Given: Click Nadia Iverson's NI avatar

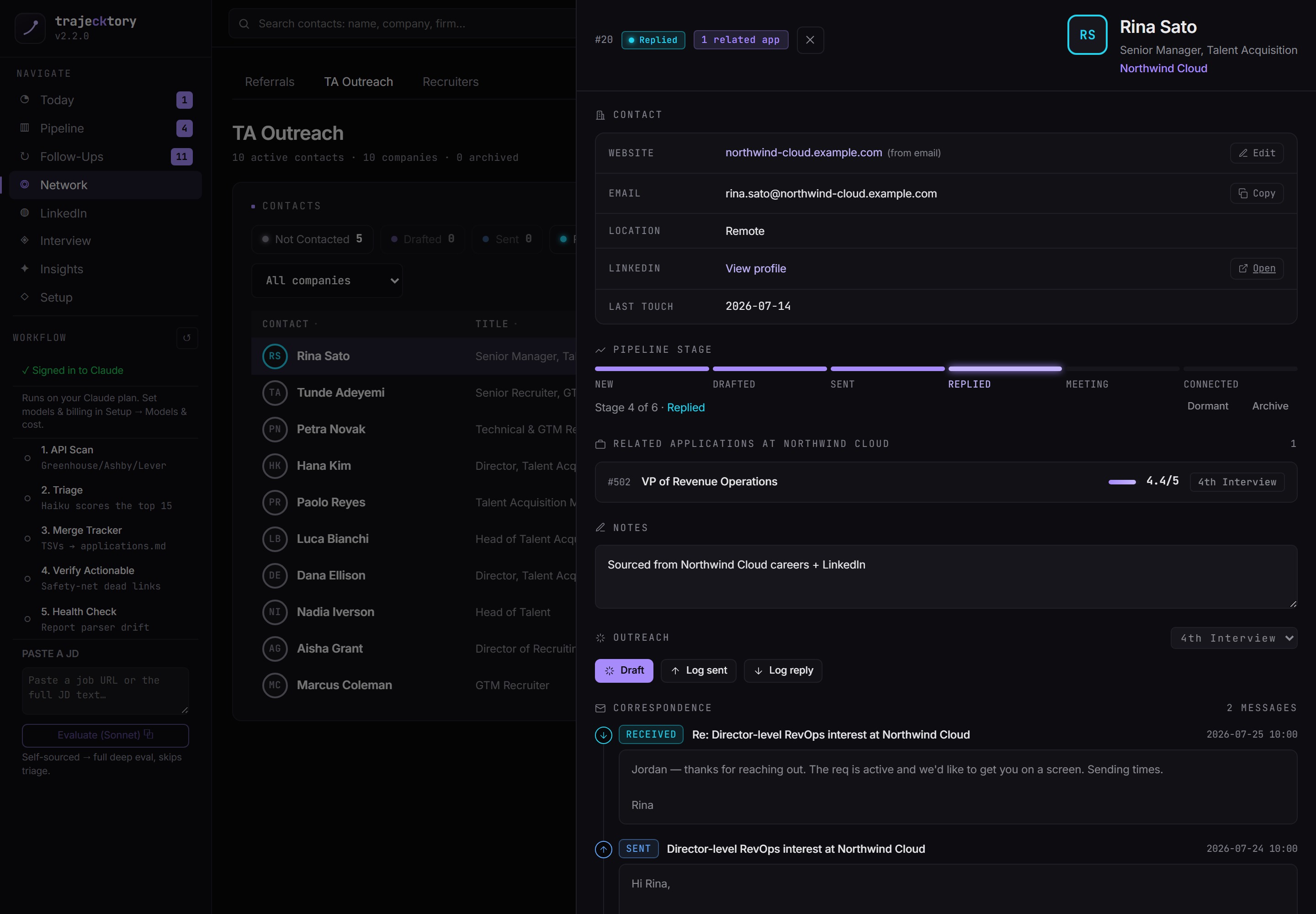Looking at the screenshot, I should (275, 612).
